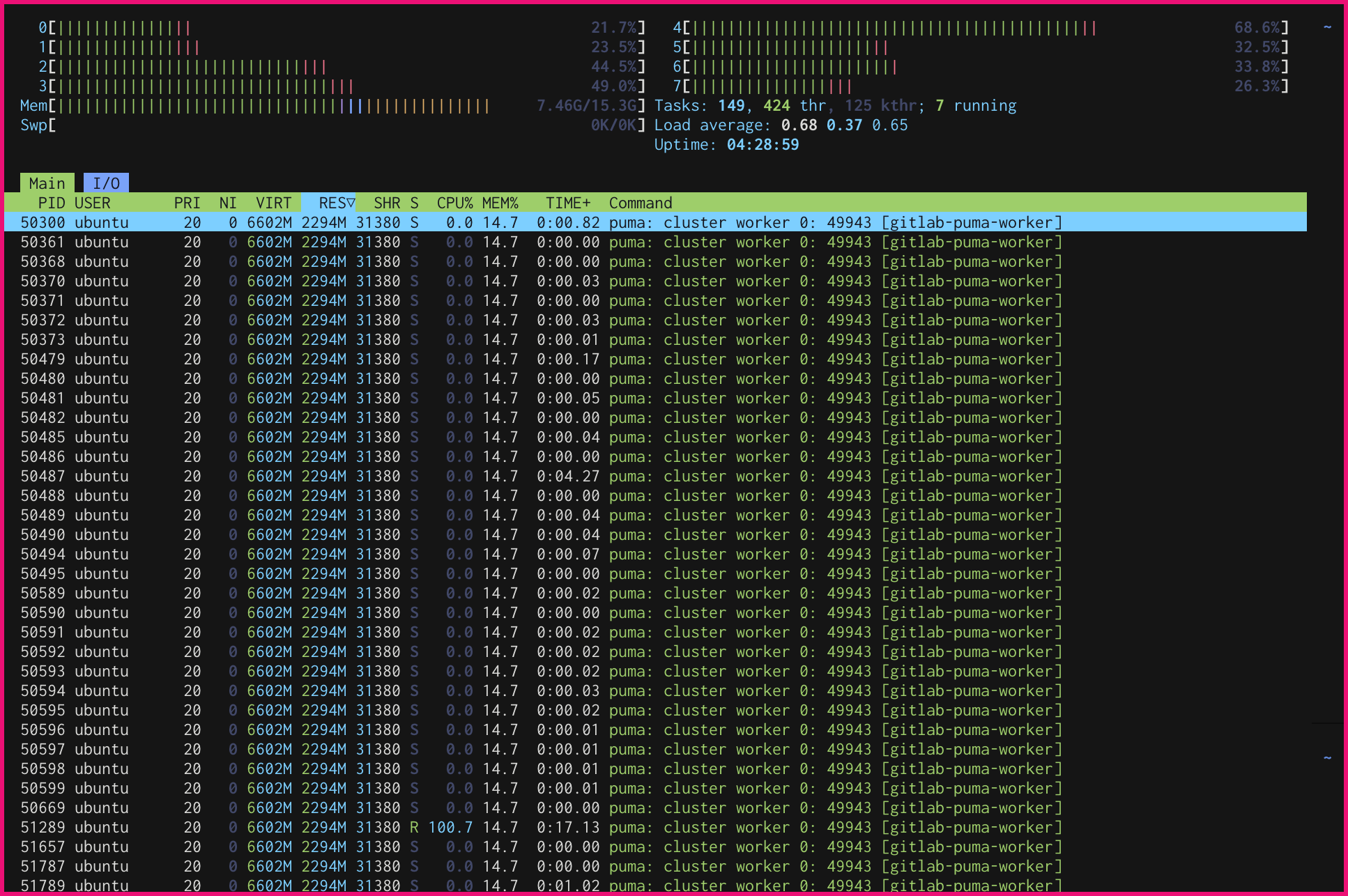Select process row with PID 50589
This screenshot has height=896, width=1348.
[x=655, y=593]
